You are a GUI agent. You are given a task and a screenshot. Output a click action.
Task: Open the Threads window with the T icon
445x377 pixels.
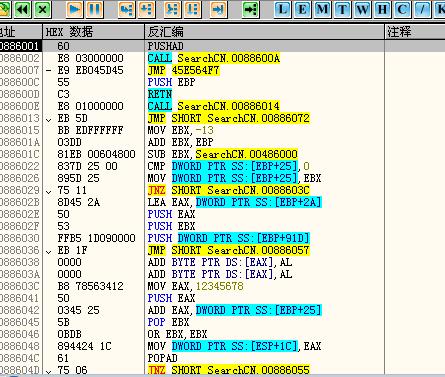point(342,9)
